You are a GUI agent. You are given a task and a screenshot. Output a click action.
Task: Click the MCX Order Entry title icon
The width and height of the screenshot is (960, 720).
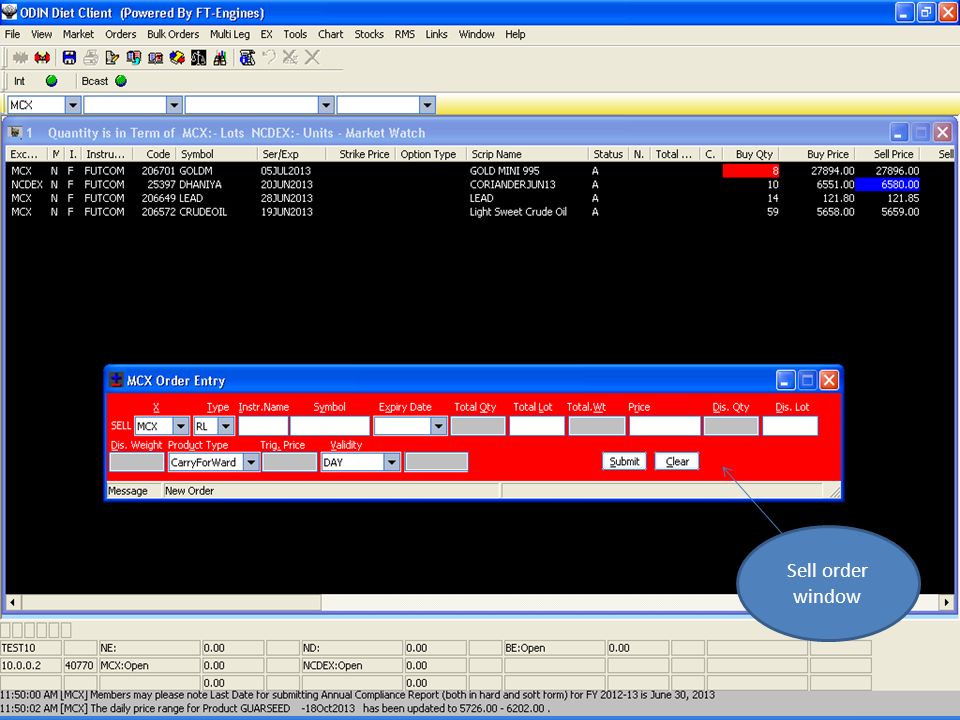tap(116, 380)
